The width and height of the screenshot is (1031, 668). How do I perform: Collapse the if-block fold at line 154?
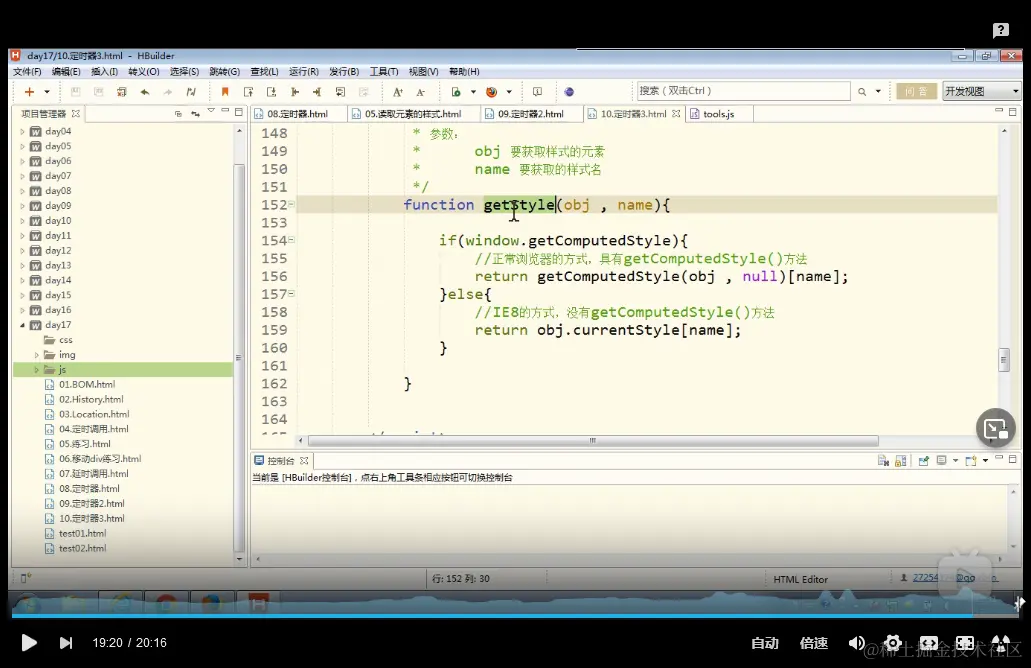click(291, 240)
